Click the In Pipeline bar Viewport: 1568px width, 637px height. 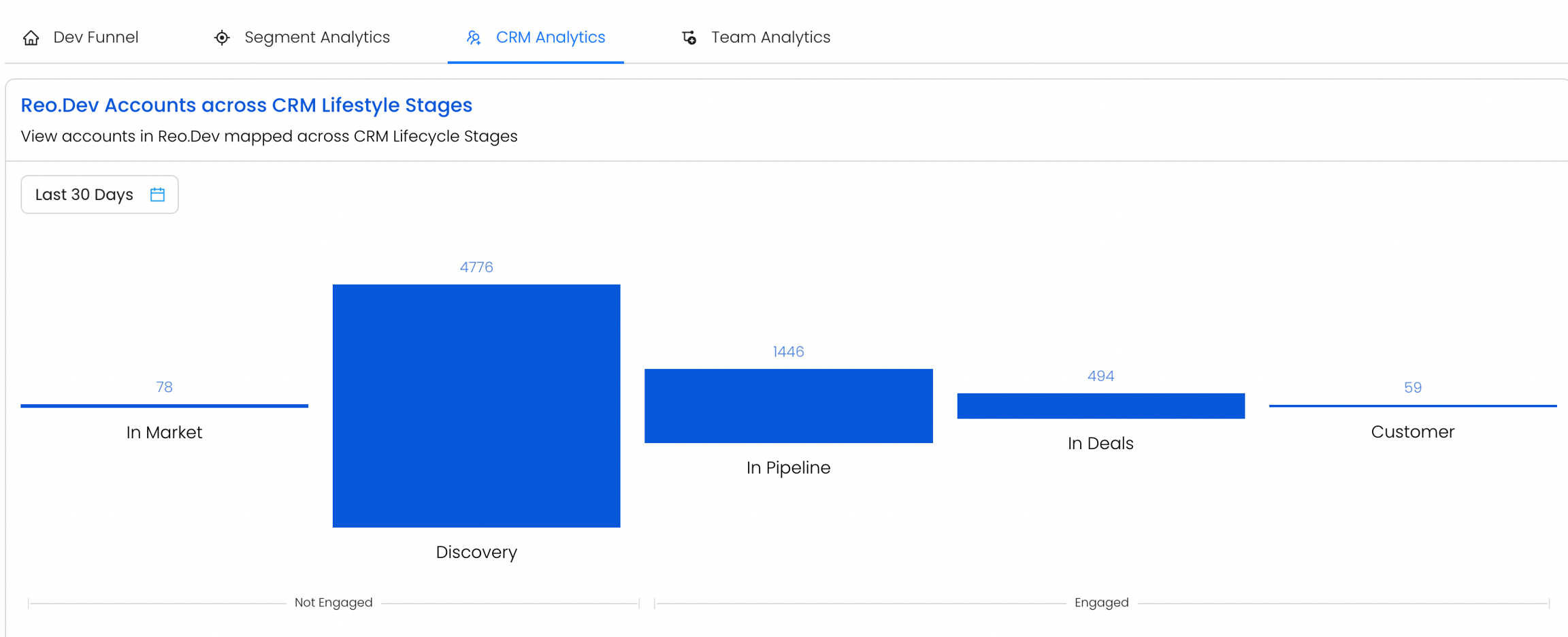pyautogui.click(x=788, y=406)
